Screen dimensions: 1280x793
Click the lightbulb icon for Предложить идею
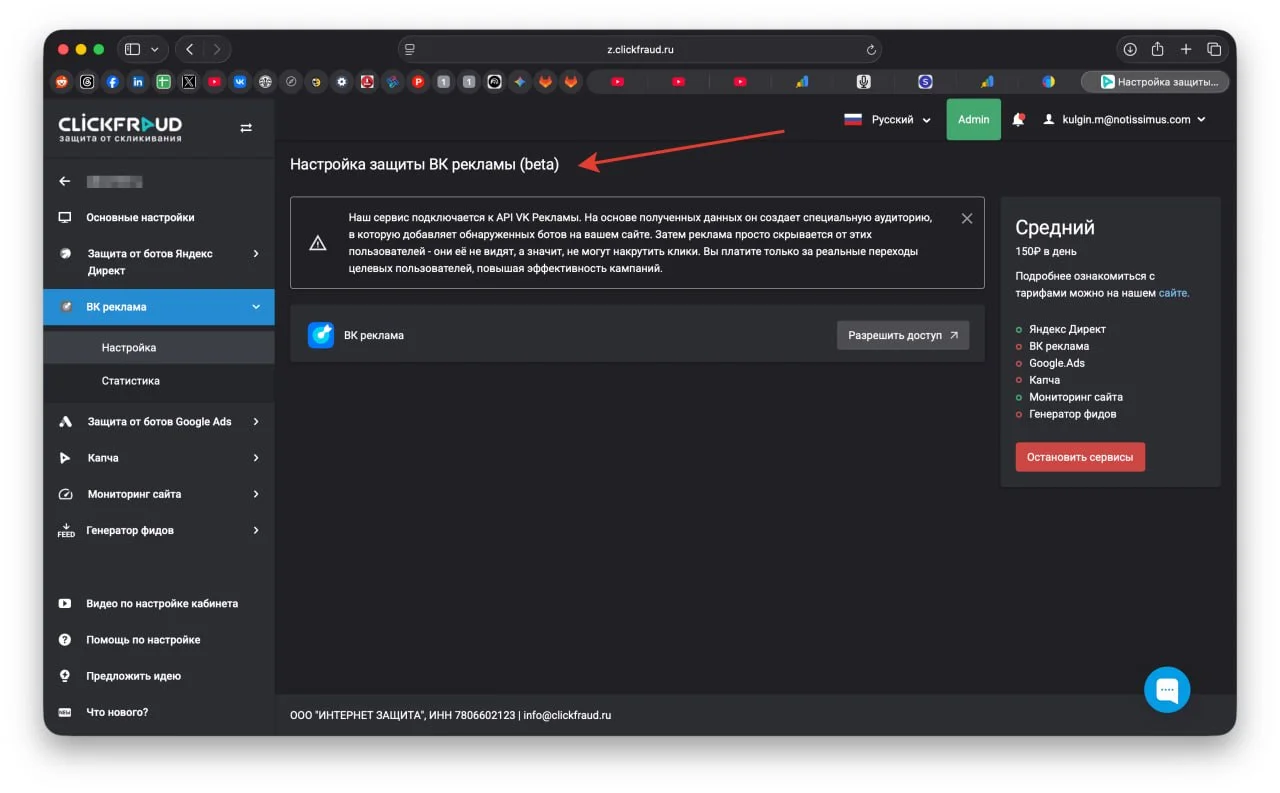pos(65,676)
